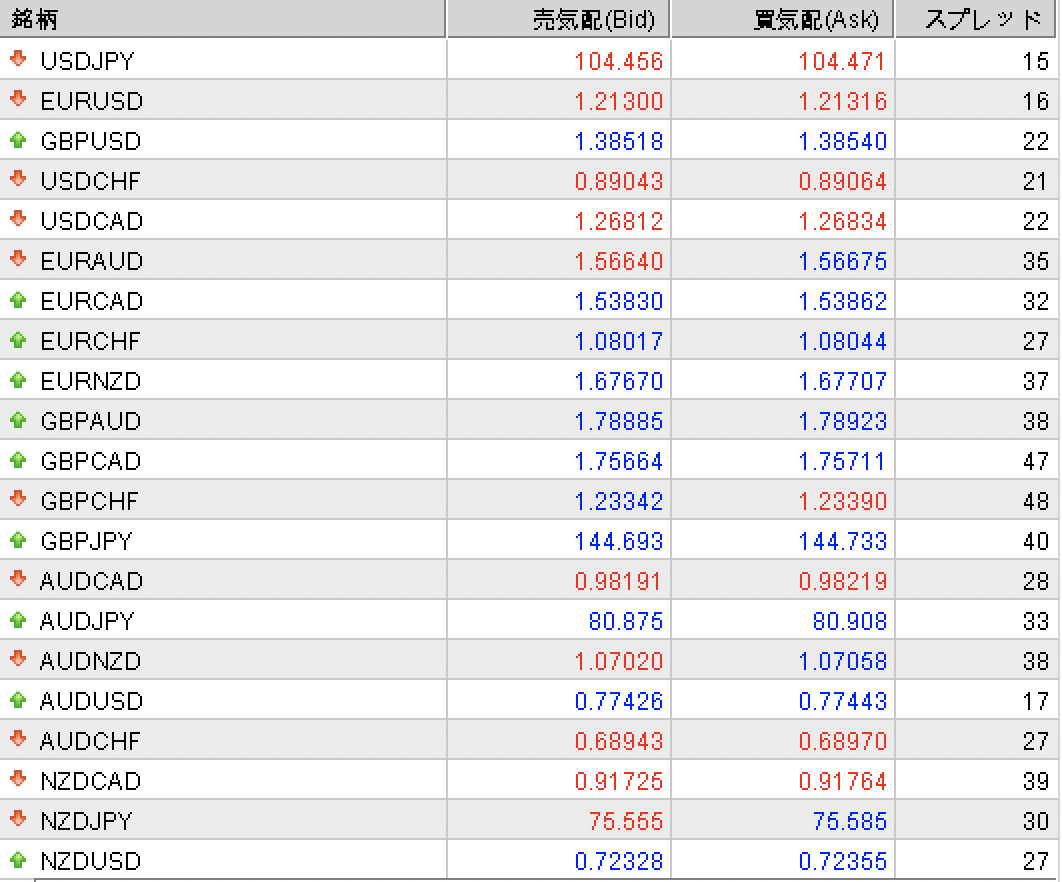Click the GBPCAD spread value 47
Image resolution: width=1062 pixels, height=882 pixels.
click(1036, 461)
